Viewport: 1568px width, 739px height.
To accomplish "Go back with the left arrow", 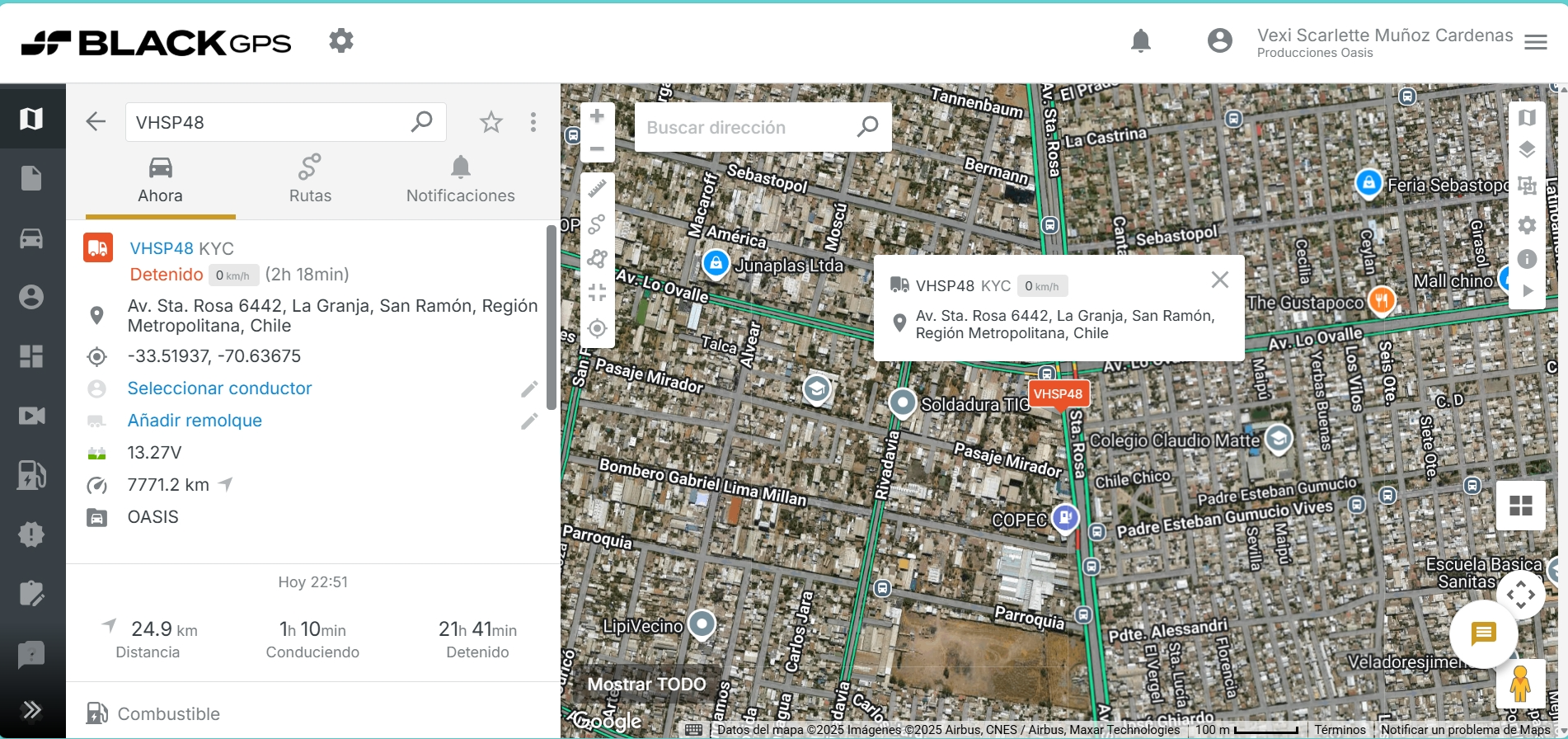I will coord(96,122).
